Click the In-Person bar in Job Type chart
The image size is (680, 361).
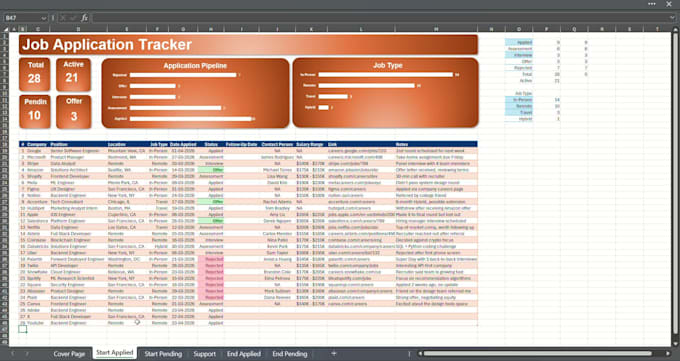tap(386, 75)
